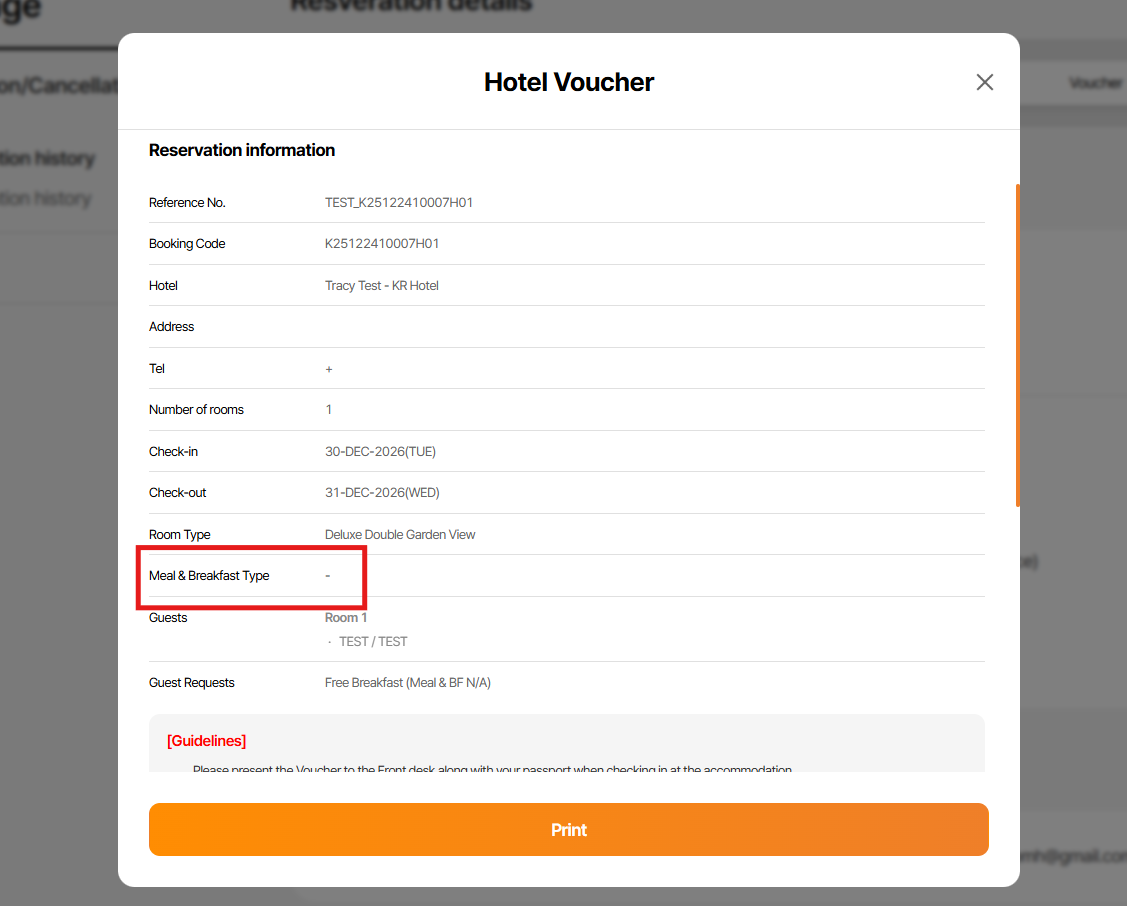Click the Reference No. value TEST_K25122410007H01

click(399, 202)
